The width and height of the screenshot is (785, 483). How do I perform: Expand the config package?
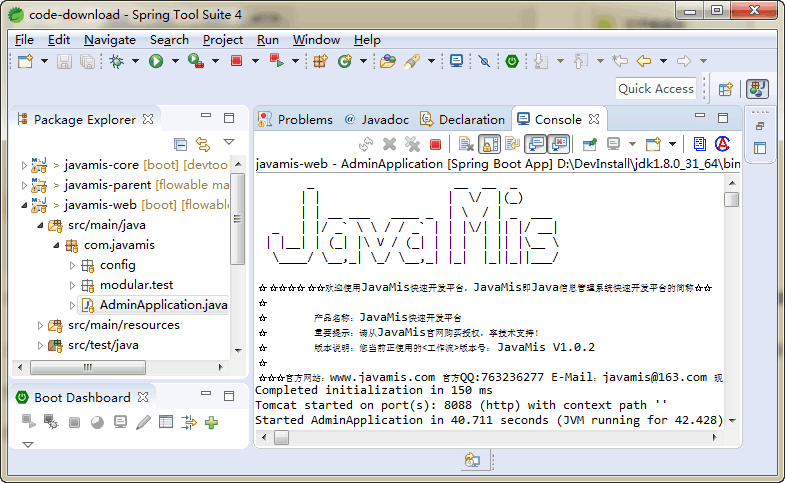[72, 265]
